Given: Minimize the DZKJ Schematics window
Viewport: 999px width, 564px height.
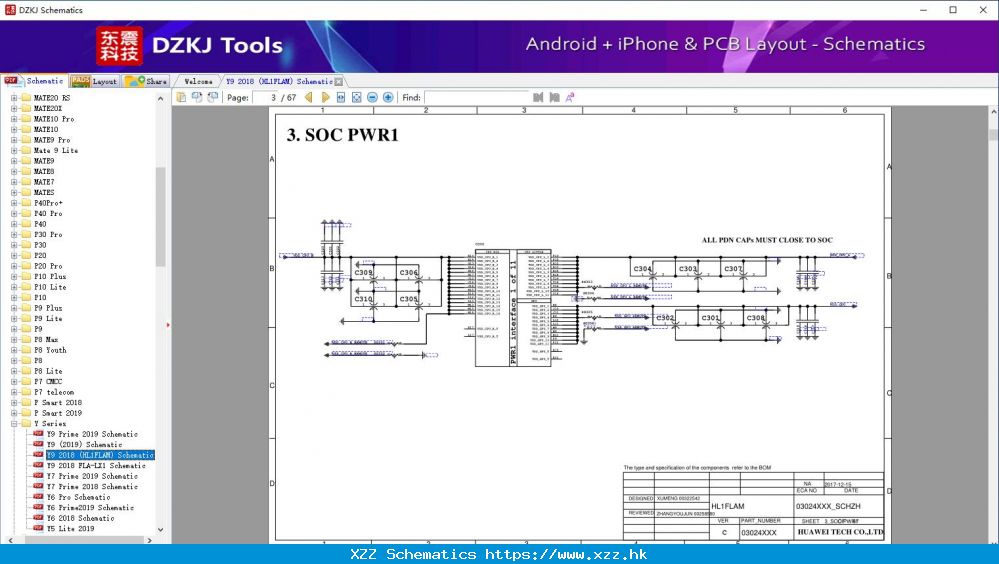Looking at the screenshot, I should pyautogui.click(x=924, y=10).
